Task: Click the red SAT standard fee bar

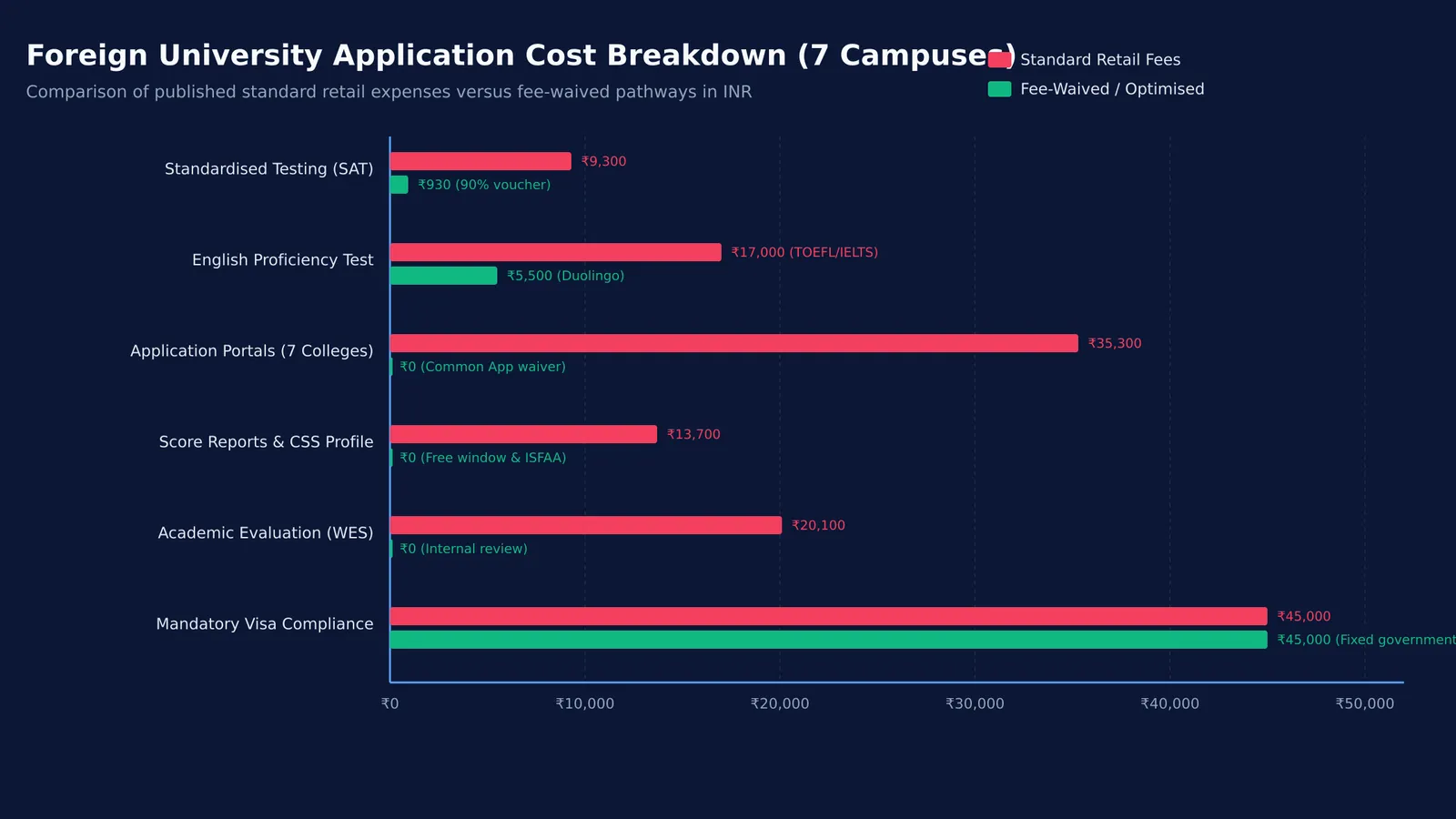Action: click(x=480, y=161)
